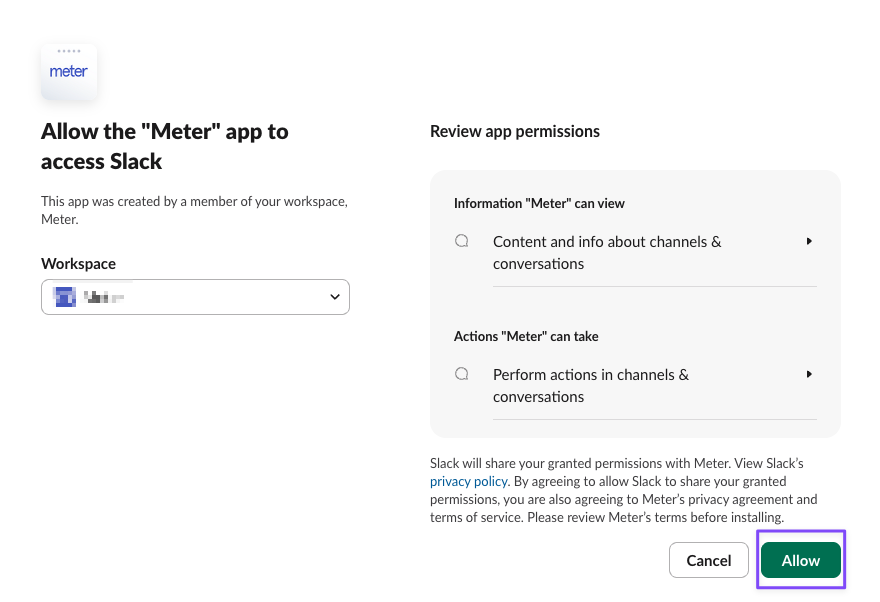Open the Workspace dropdown
The image size is (880, 602).
195,296
